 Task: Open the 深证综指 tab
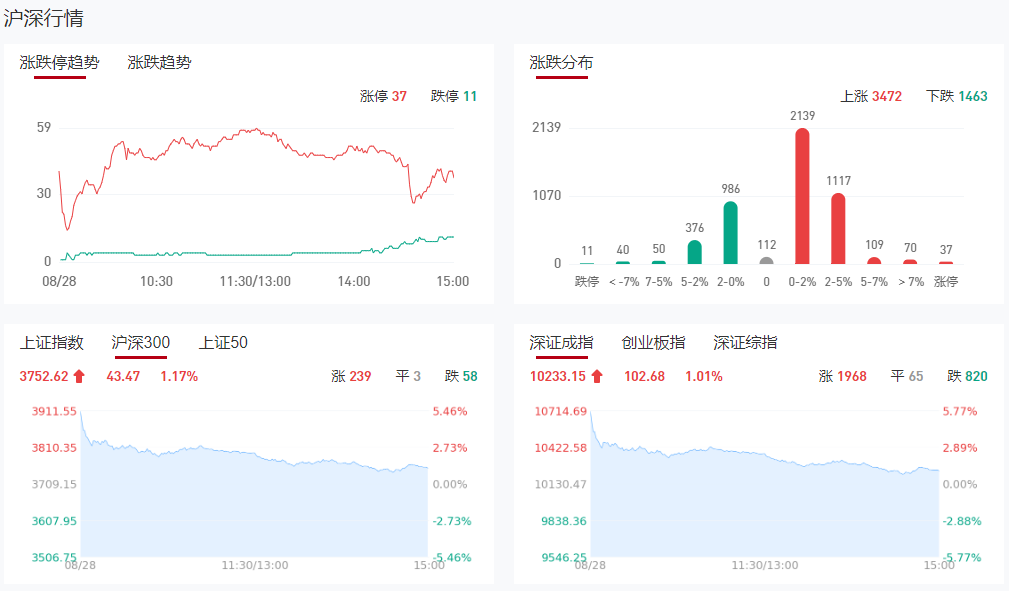(745, 343)
